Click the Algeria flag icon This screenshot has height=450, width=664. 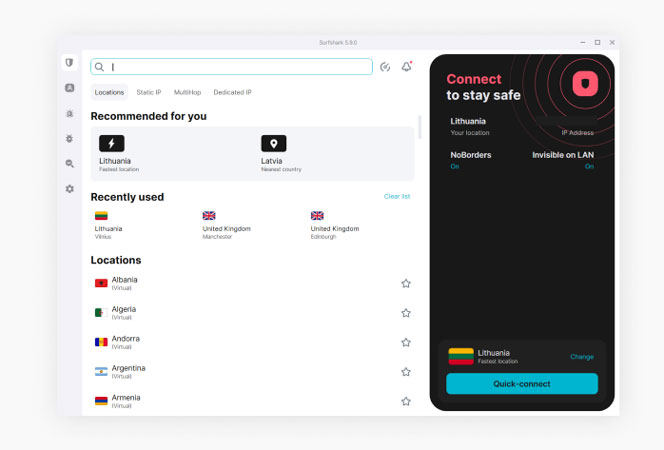pos(100,313)
